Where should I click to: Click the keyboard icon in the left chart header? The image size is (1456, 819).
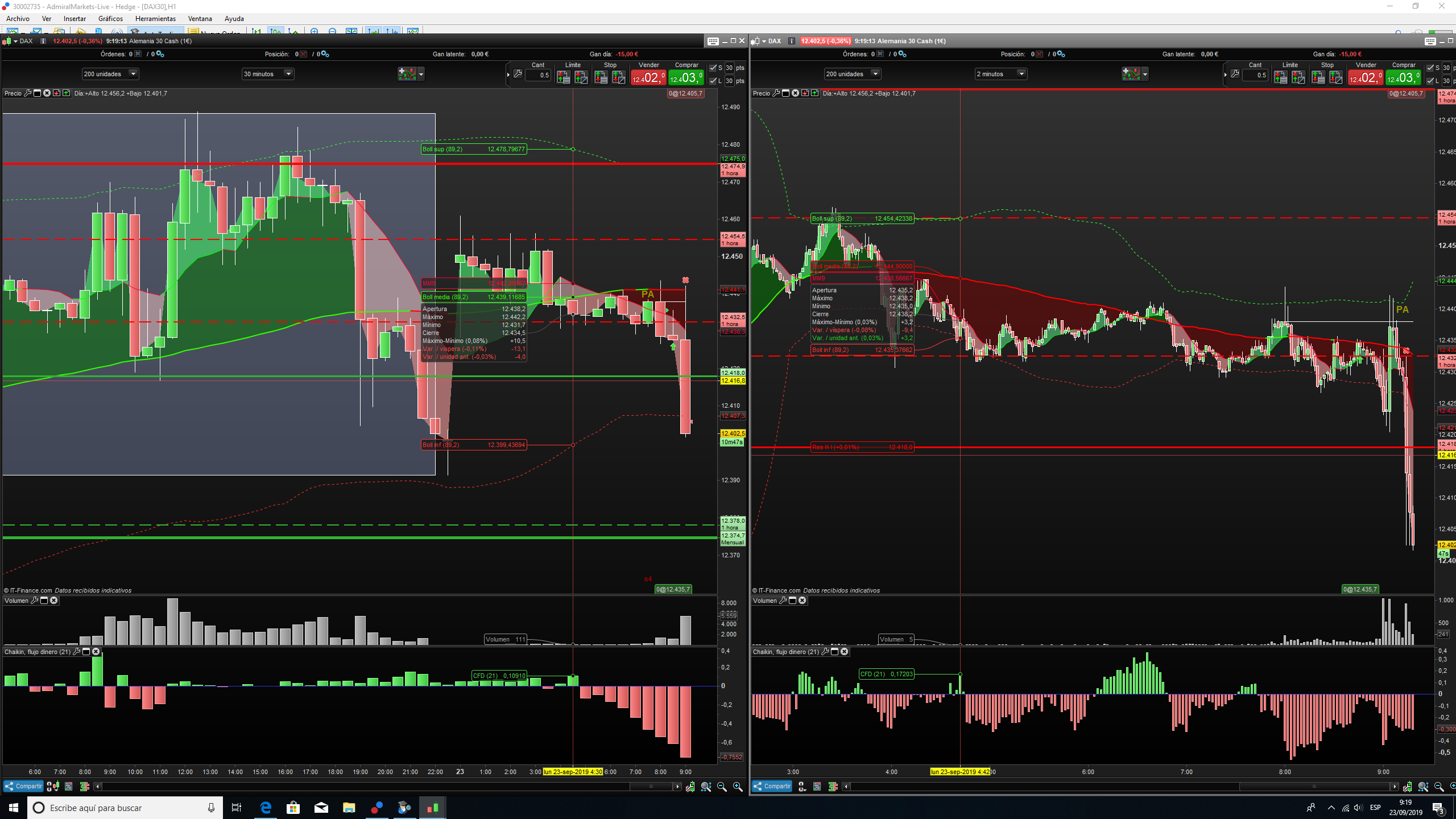click(713, 41)
